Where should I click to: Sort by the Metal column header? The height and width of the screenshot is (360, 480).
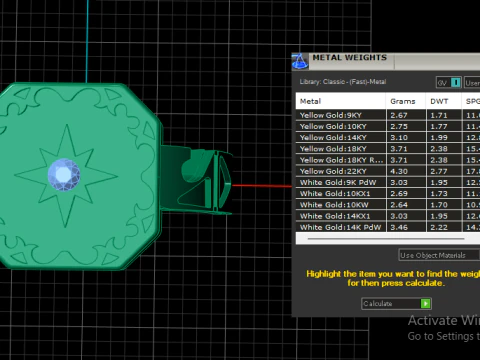click(340, 101)
